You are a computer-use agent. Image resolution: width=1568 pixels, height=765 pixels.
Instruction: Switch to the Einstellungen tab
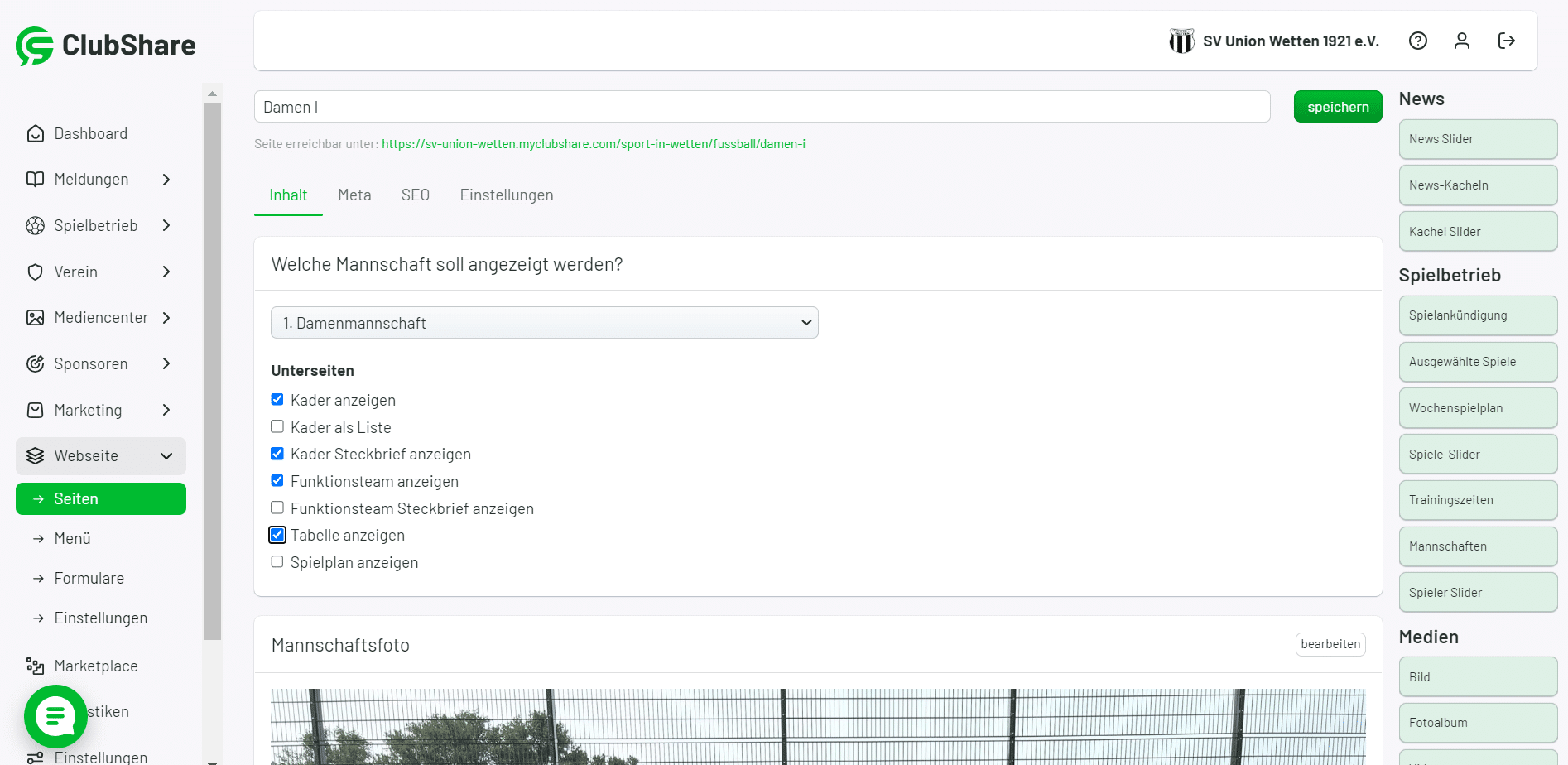click(507, 195)
